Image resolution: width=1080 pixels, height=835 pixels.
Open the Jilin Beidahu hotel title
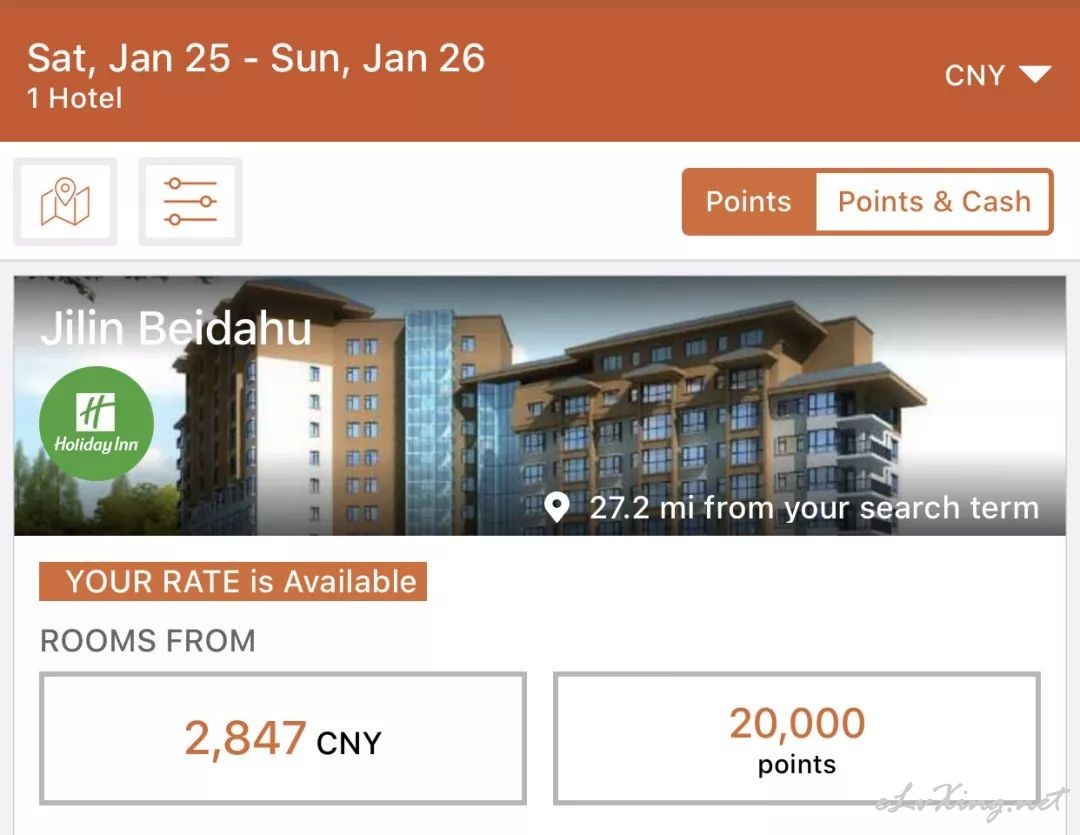click(x=176, y=328)
